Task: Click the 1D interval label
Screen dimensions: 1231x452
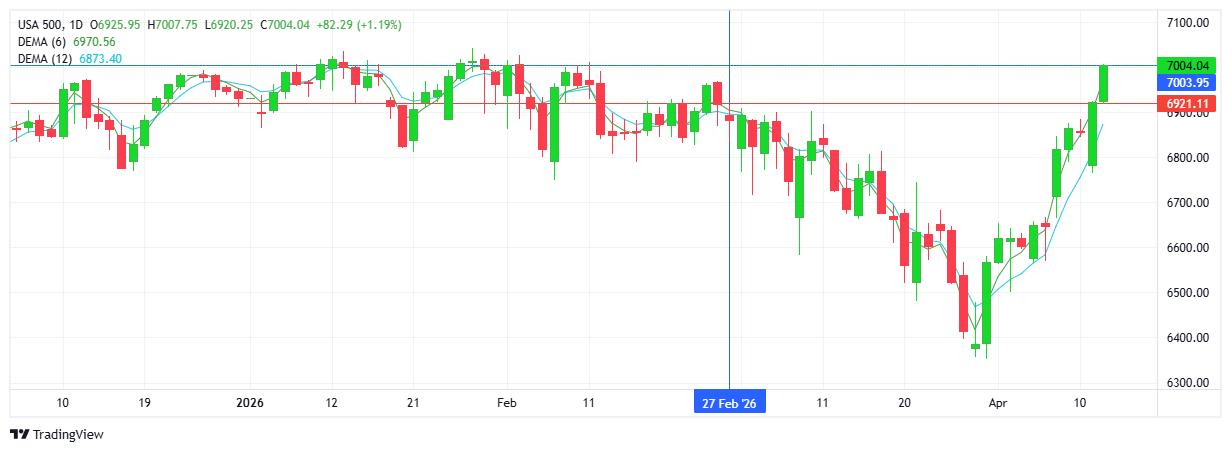Action: point(77,23)
